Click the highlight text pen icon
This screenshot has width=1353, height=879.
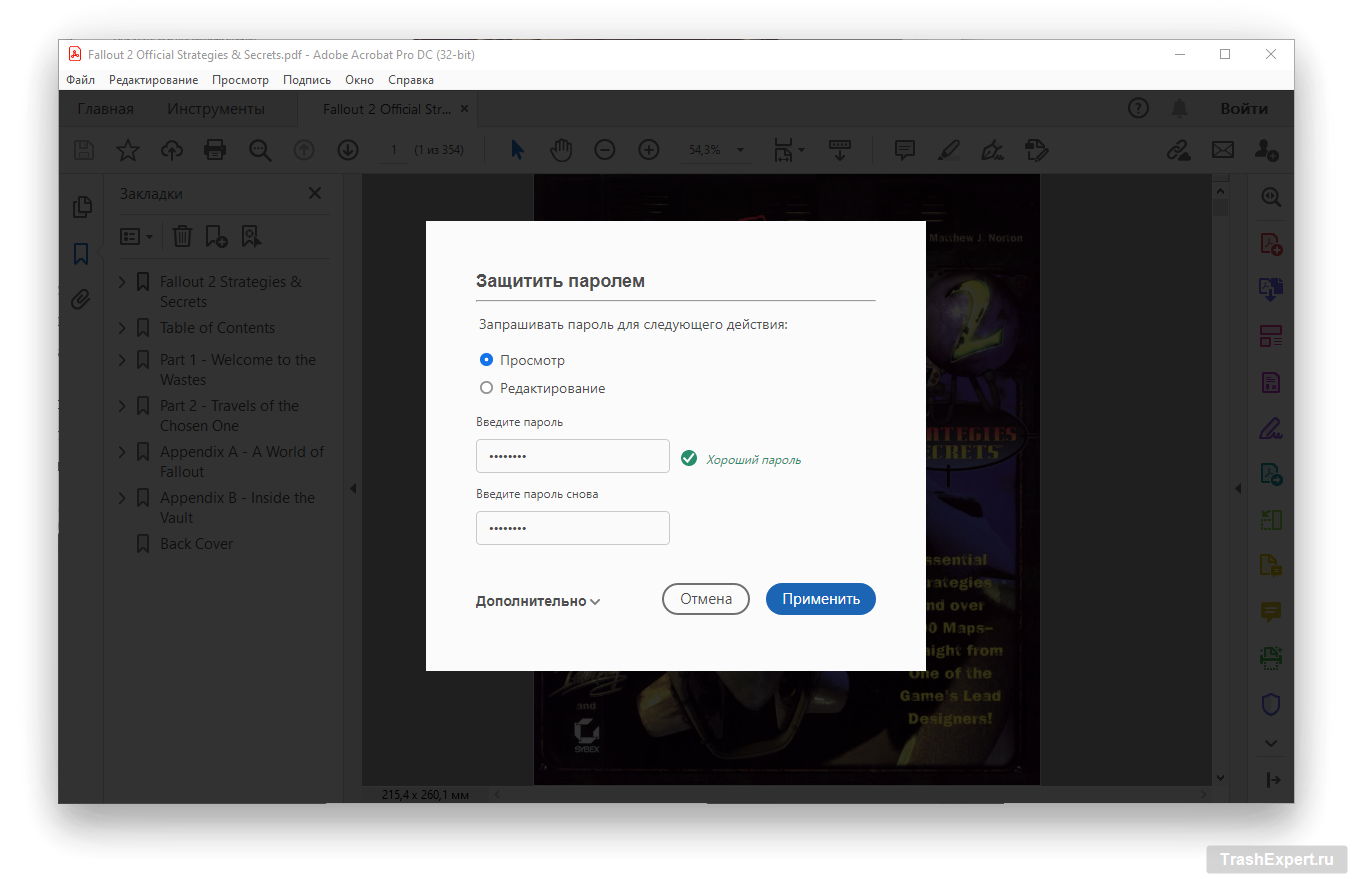click(948, 150)
